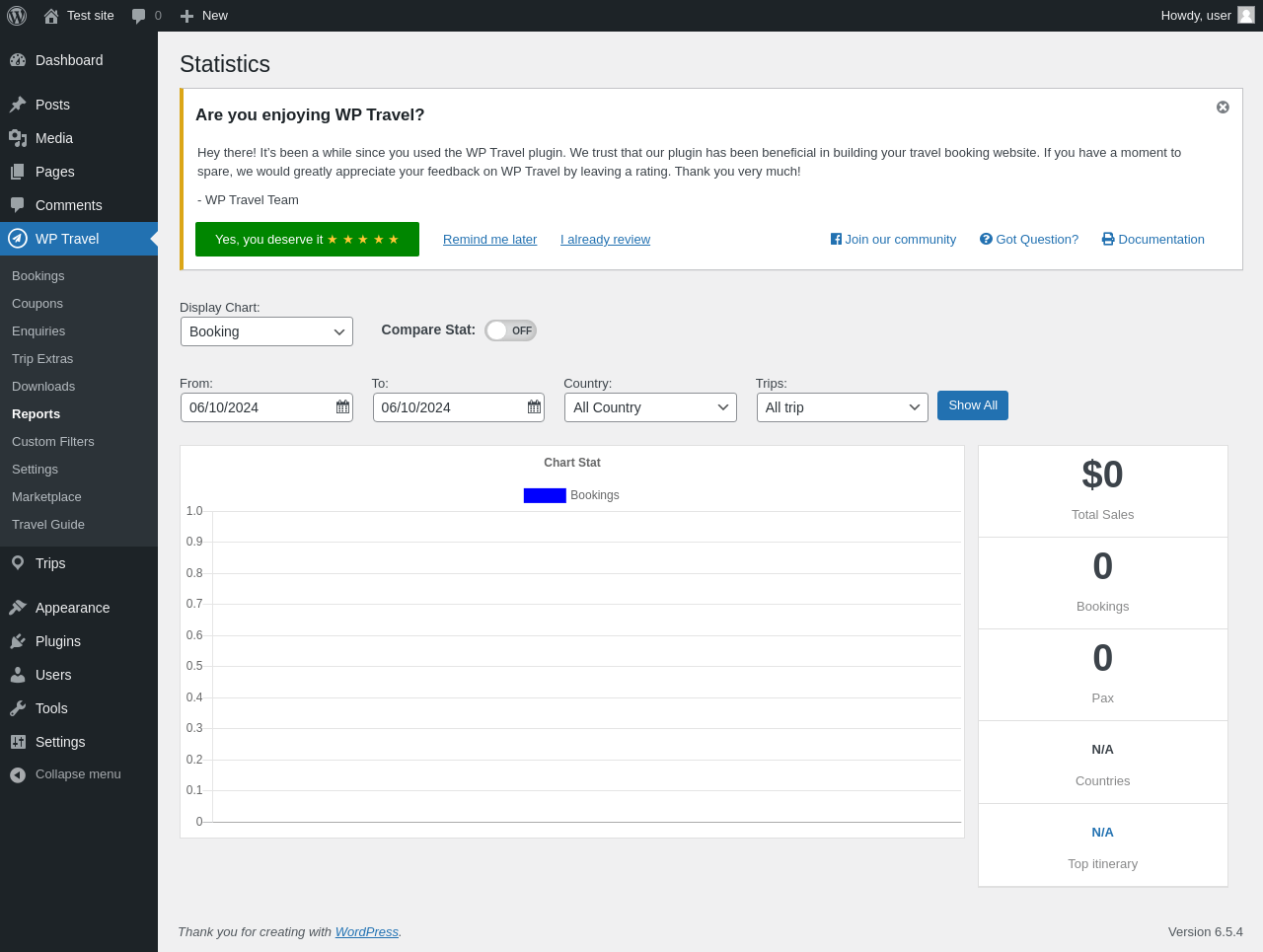The width and height of the screenshot is (1263, 952).
Task: Open the comments bubble icon in admin bar
Action: tap(139, 16)
